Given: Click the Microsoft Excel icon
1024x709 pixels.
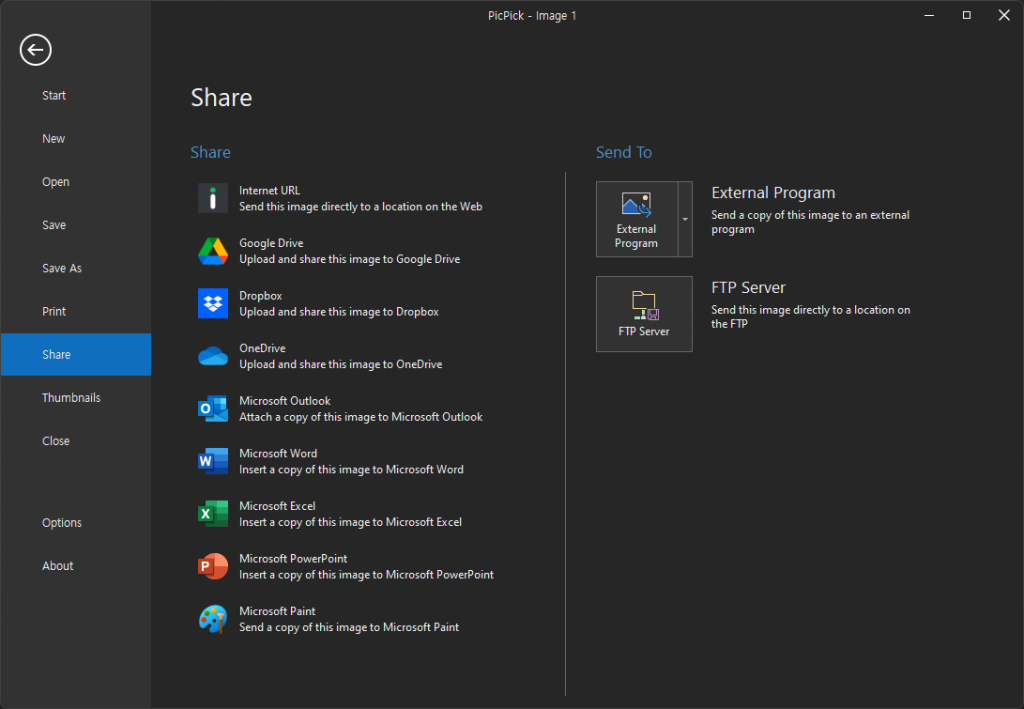Looking at the screenshot, I should (213, 514).
